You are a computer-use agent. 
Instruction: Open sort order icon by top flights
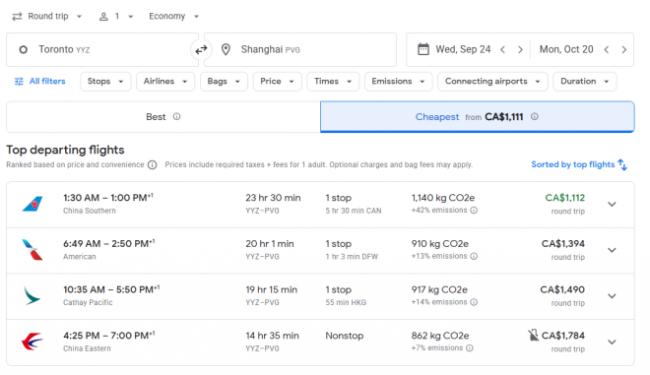pyautogui.click(x=622, y=165)
